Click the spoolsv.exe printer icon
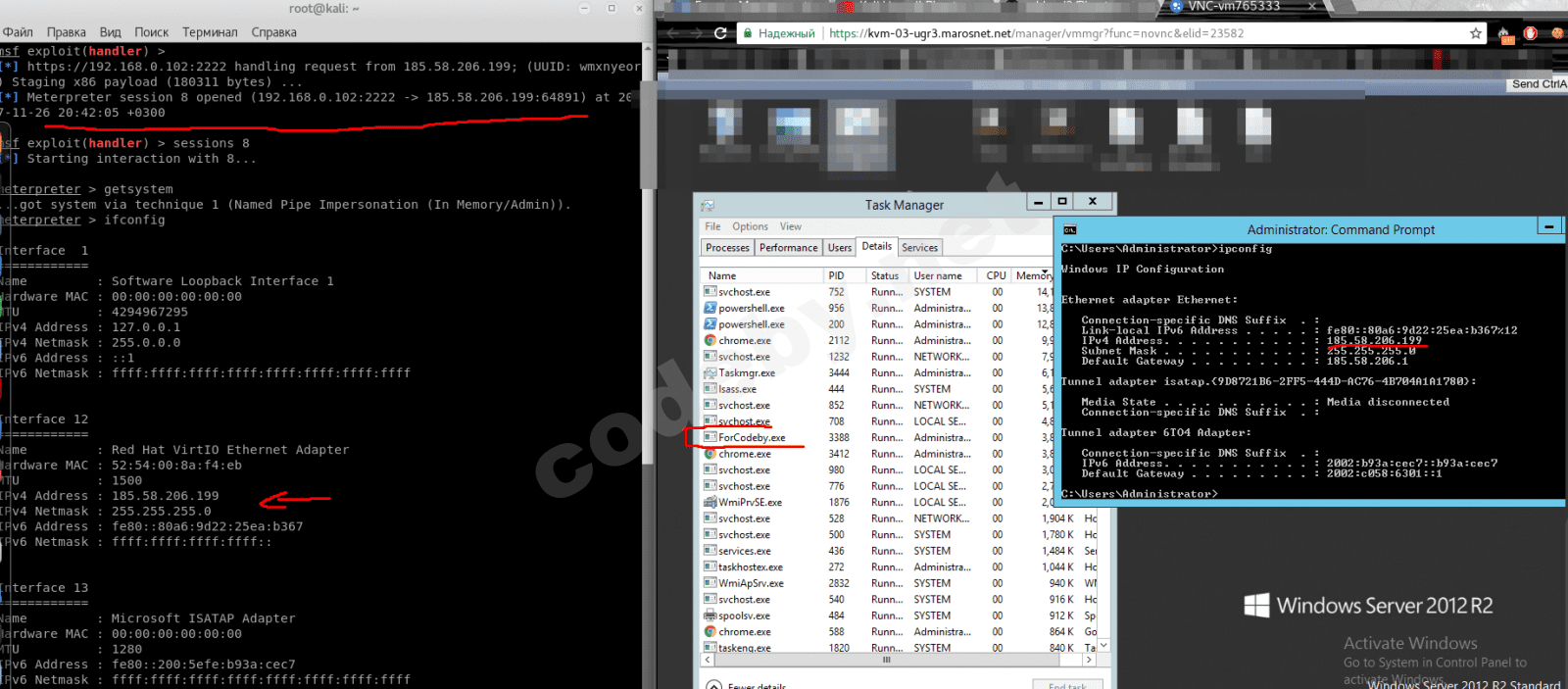Viewport: 1568px width, 689px height. point(710,615)
